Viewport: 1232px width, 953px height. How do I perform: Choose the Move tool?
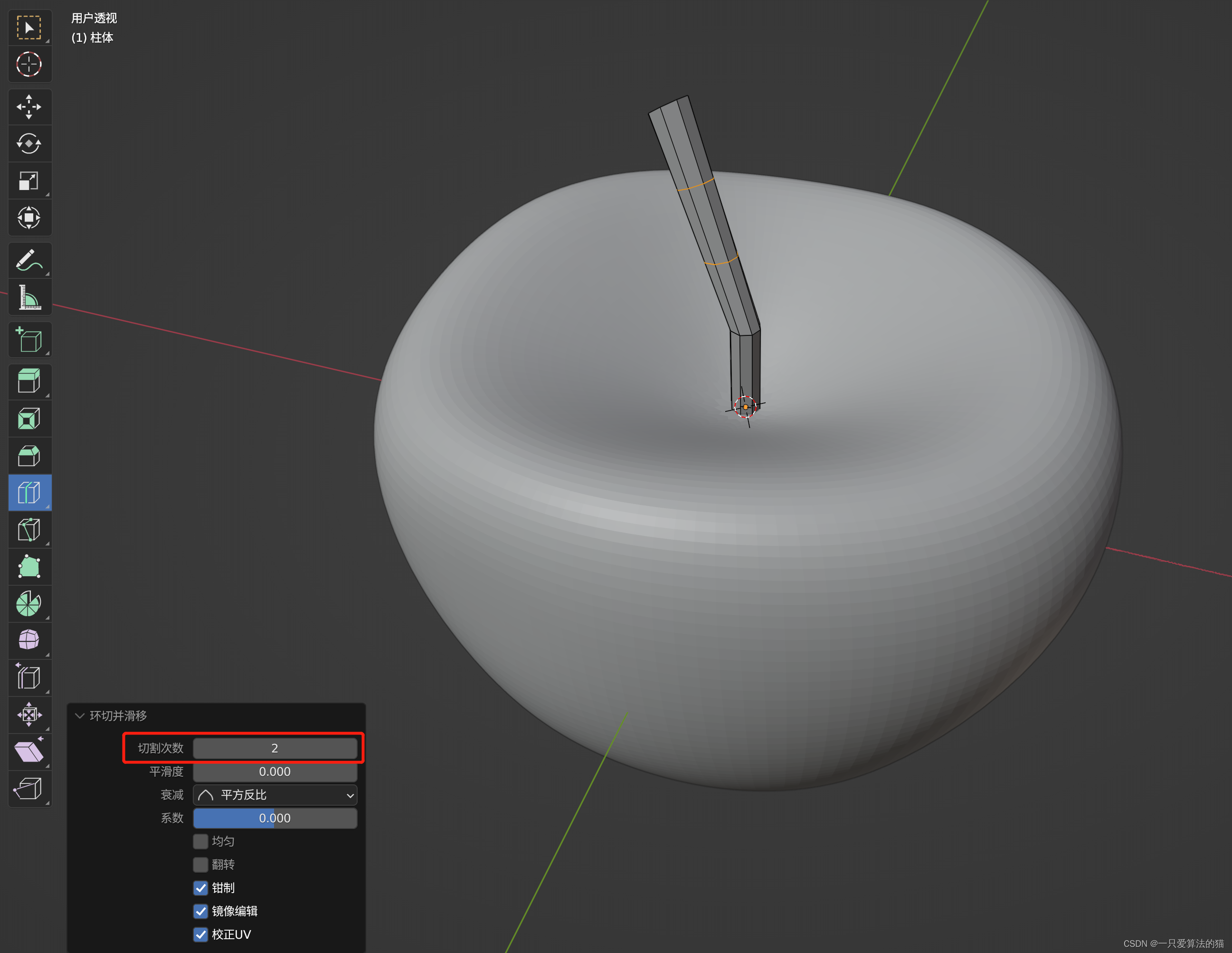(29, 107)
